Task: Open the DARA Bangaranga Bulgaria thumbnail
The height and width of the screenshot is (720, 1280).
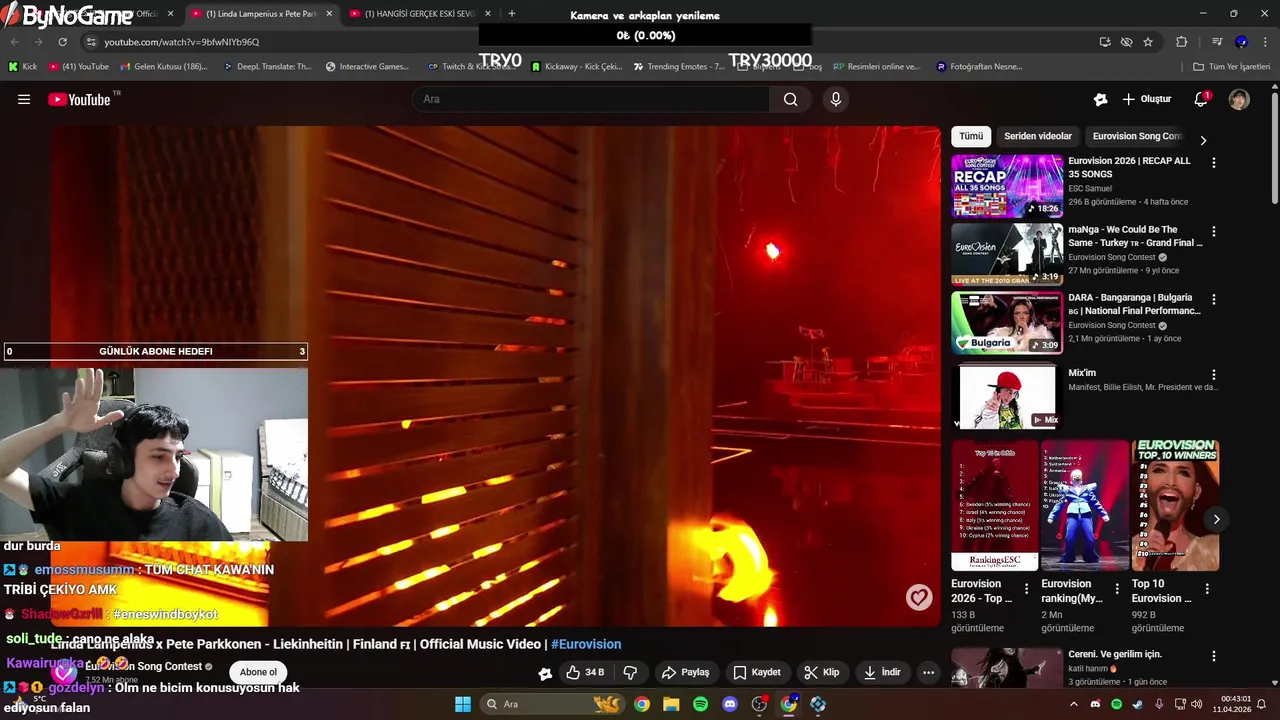Action: 1007,323
